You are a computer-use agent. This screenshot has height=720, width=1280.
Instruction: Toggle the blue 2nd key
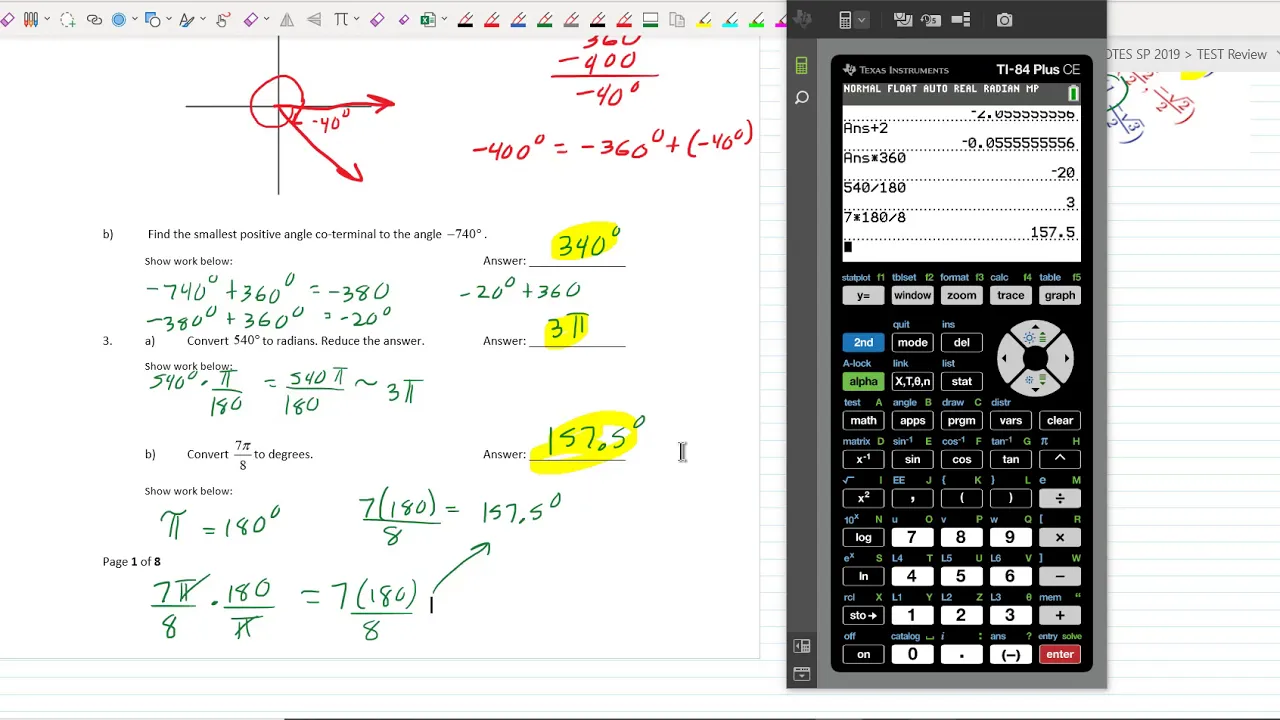863,342
